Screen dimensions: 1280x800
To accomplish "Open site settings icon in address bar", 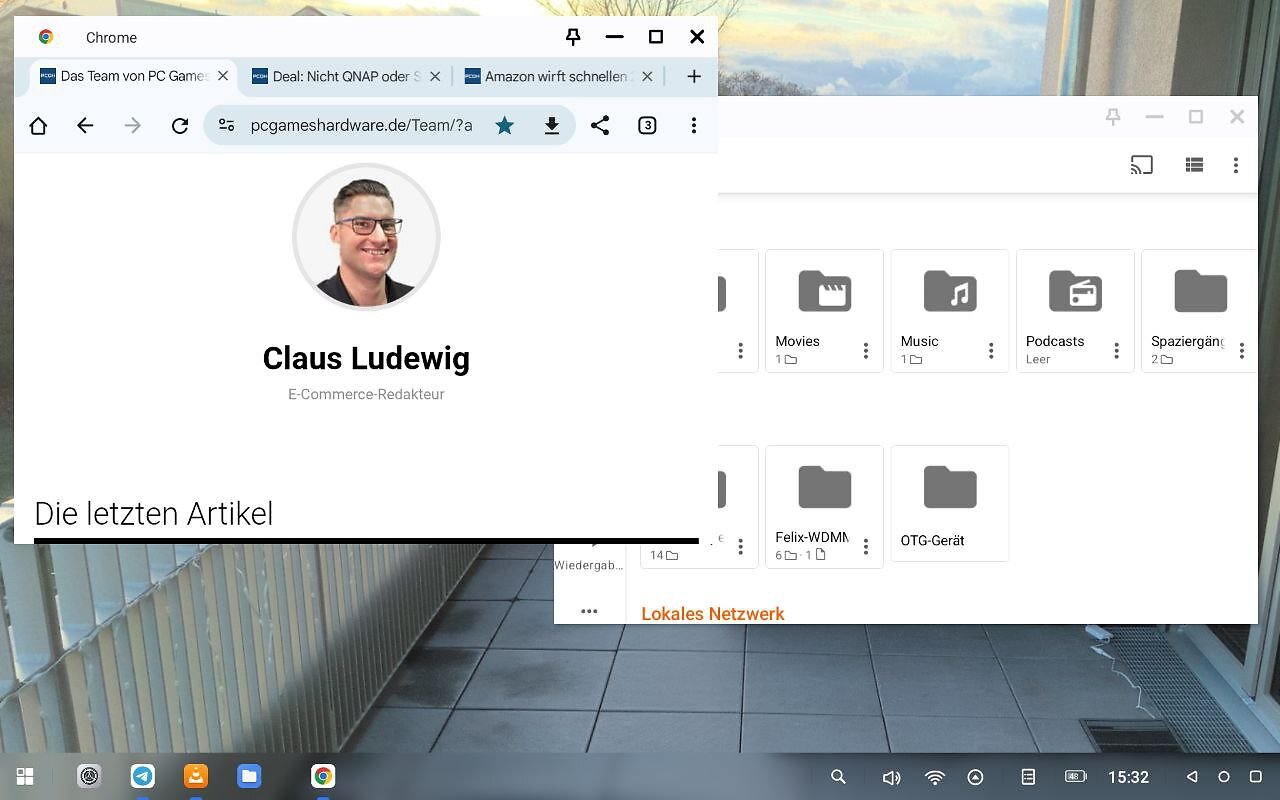I will [227, 125].
